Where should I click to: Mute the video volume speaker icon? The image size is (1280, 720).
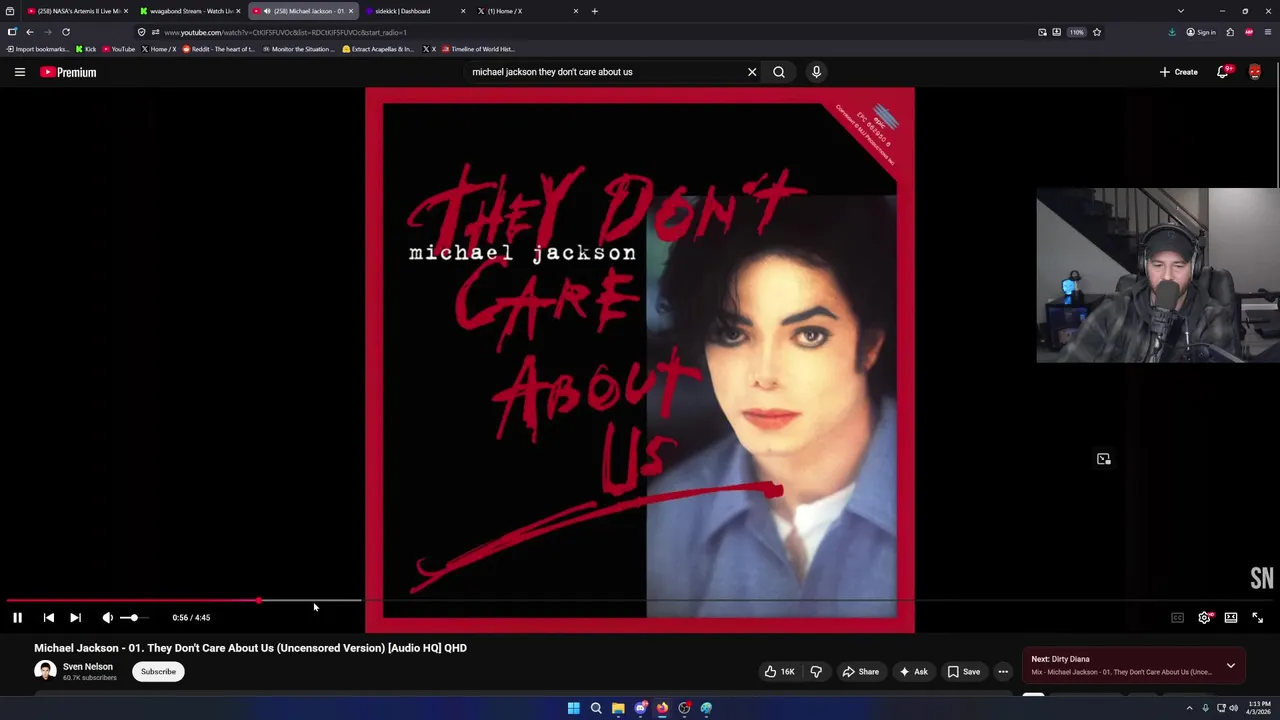coord(107,618)
